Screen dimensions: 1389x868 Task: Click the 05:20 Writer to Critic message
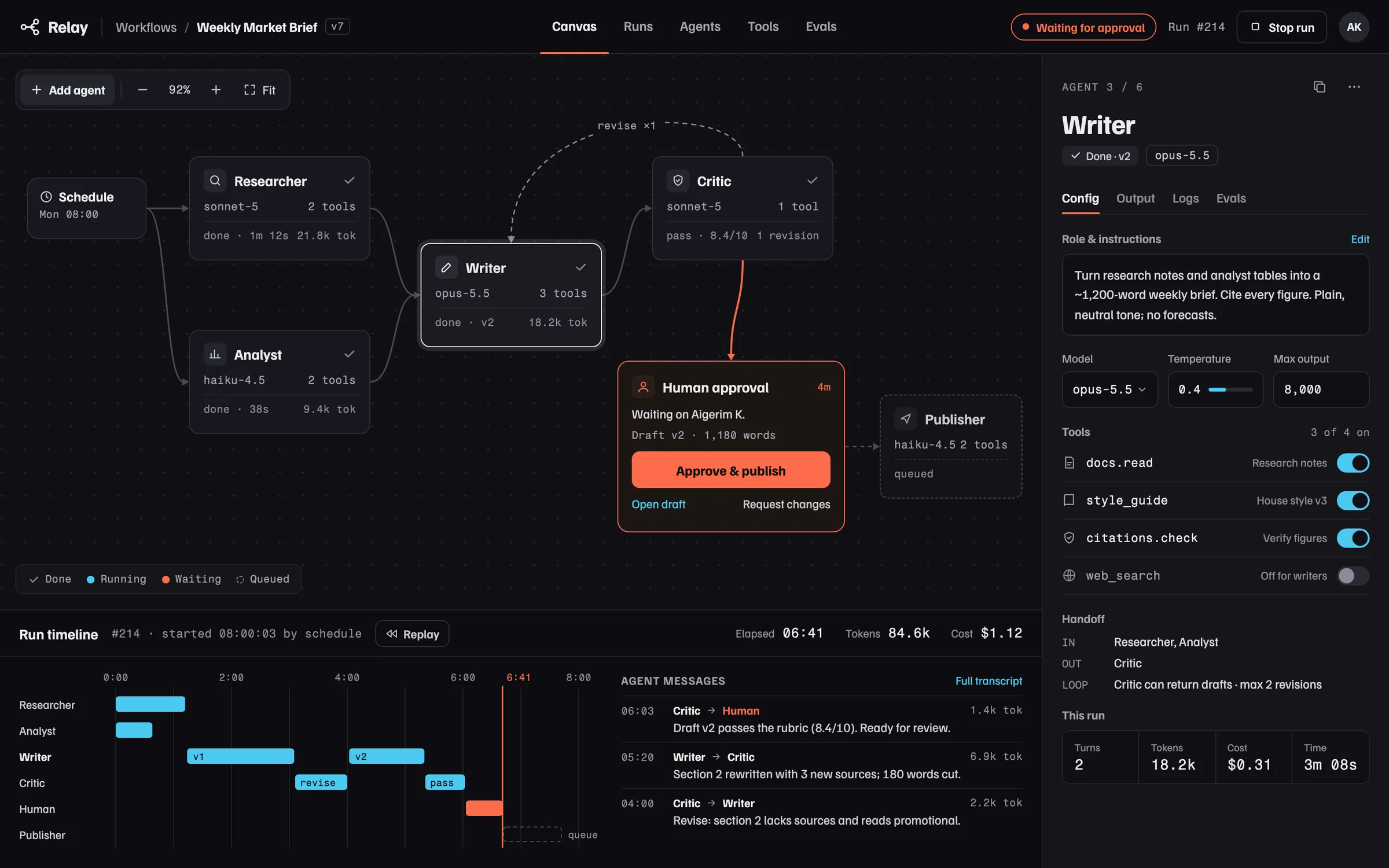[x=821, y=765]
